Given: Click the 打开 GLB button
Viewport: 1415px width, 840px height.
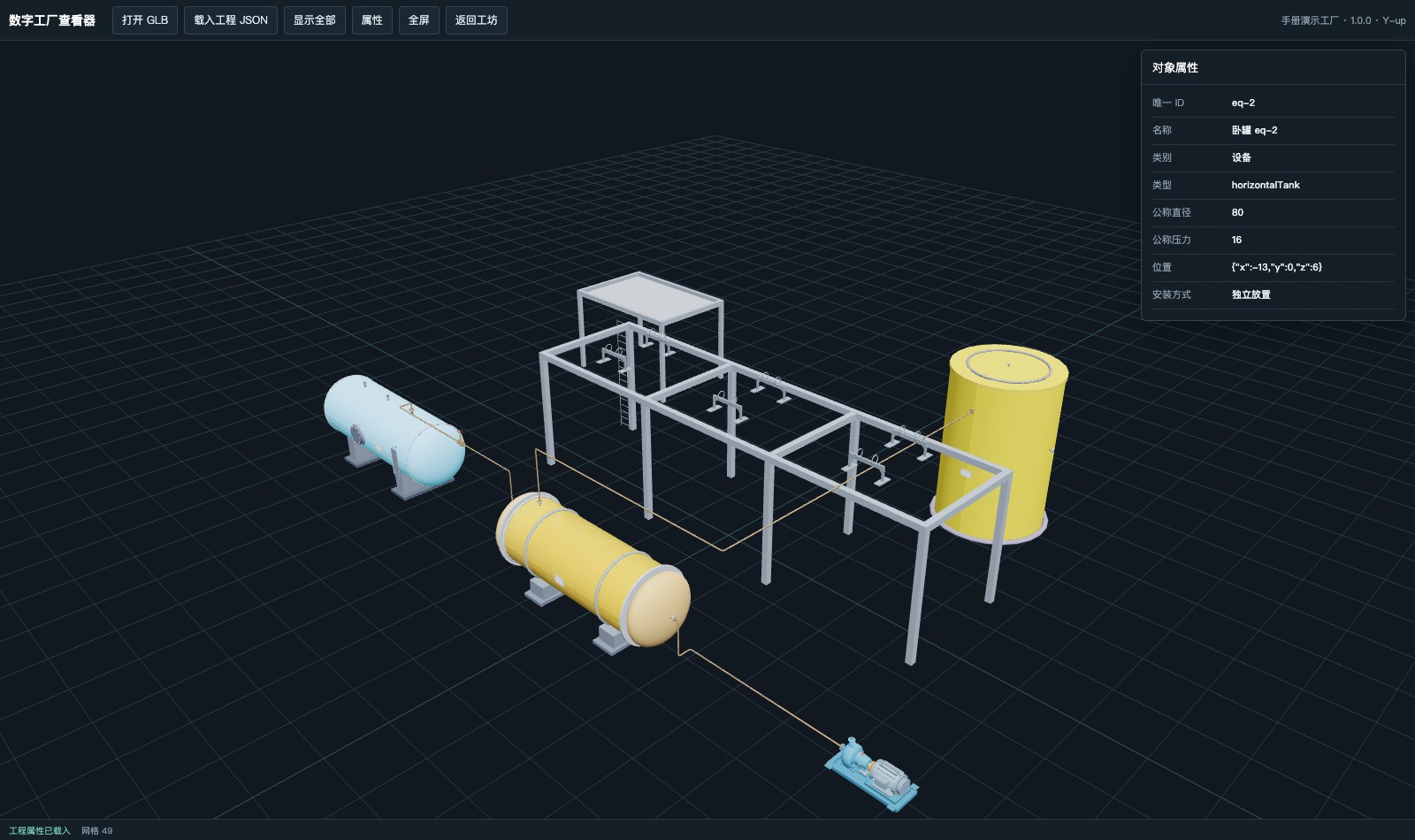Looking at the screenshot, I should pos(145,20).
